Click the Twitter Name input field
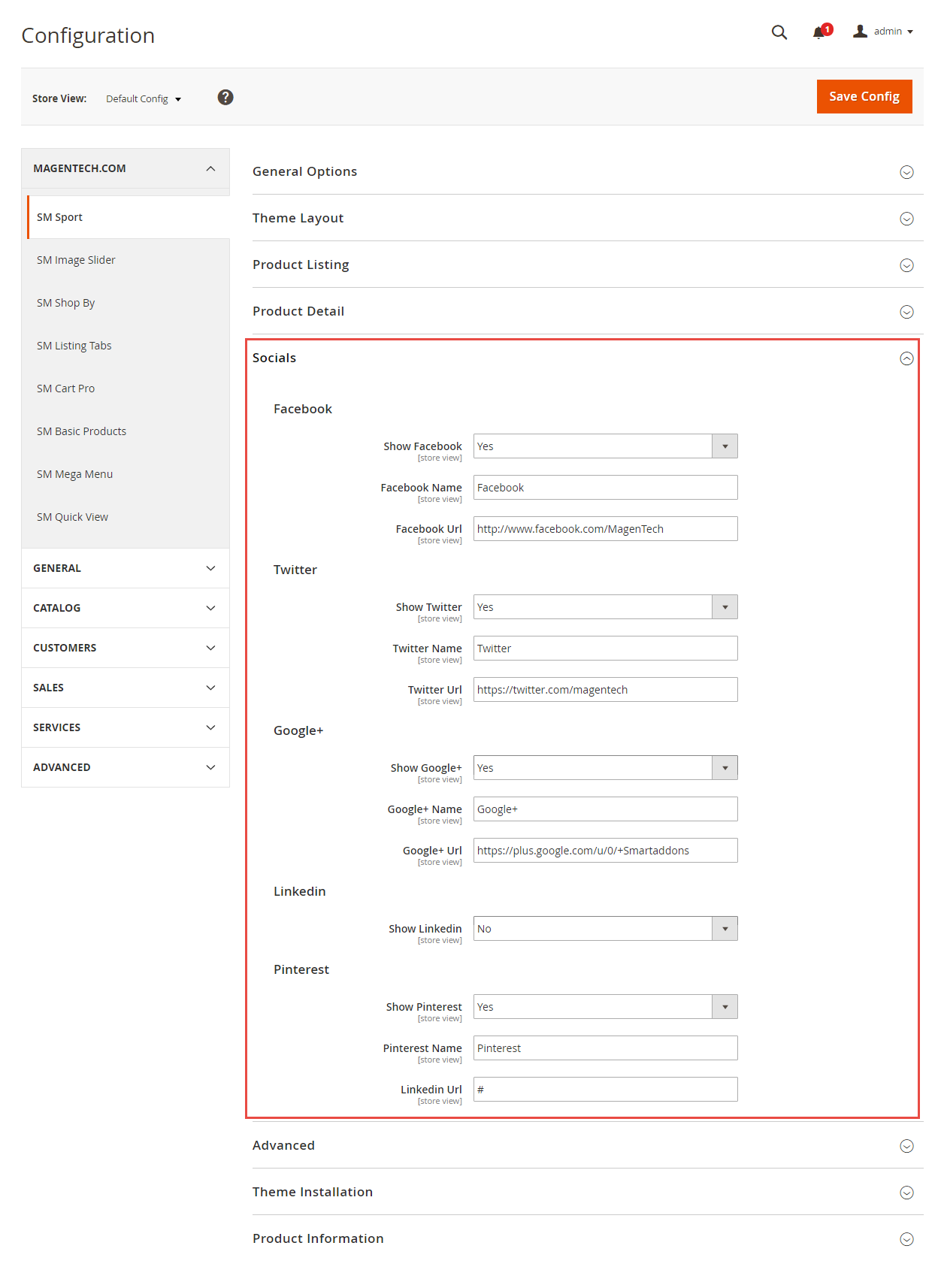Image resolution: width=938 pixels, height=1288 pixels. point(605,649)
